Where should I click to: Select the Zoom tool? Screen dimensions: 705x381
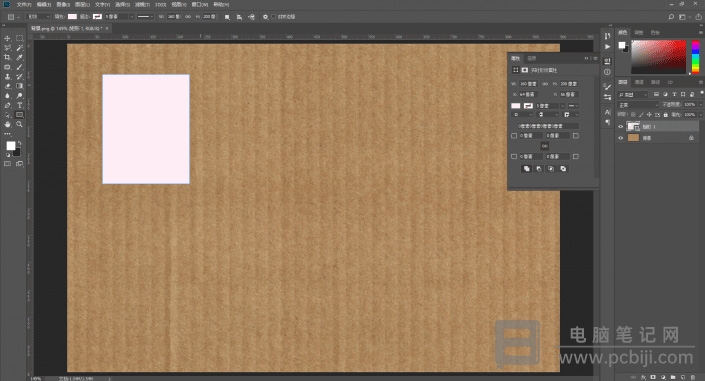point(19,124)
